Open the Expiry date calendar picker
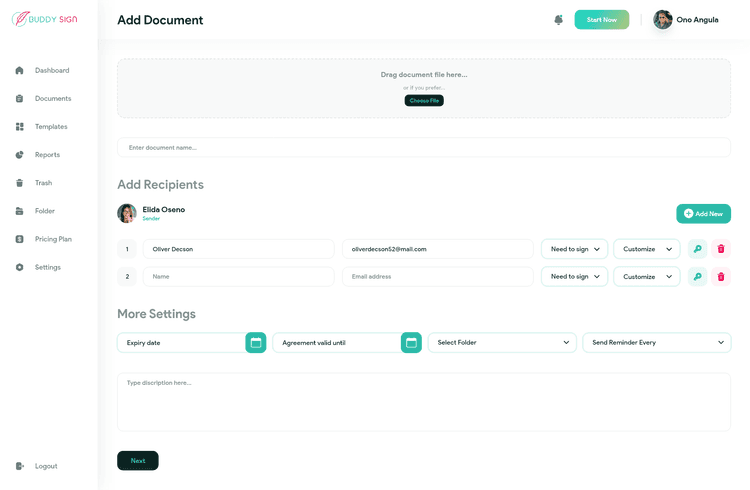Viewport: 750px width, 490px height. (x=256, y=343)
